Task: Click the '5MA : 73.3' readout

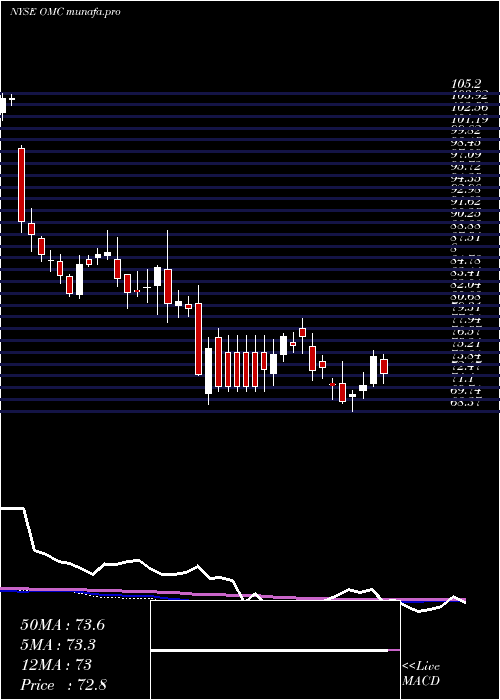Action: 58,645
